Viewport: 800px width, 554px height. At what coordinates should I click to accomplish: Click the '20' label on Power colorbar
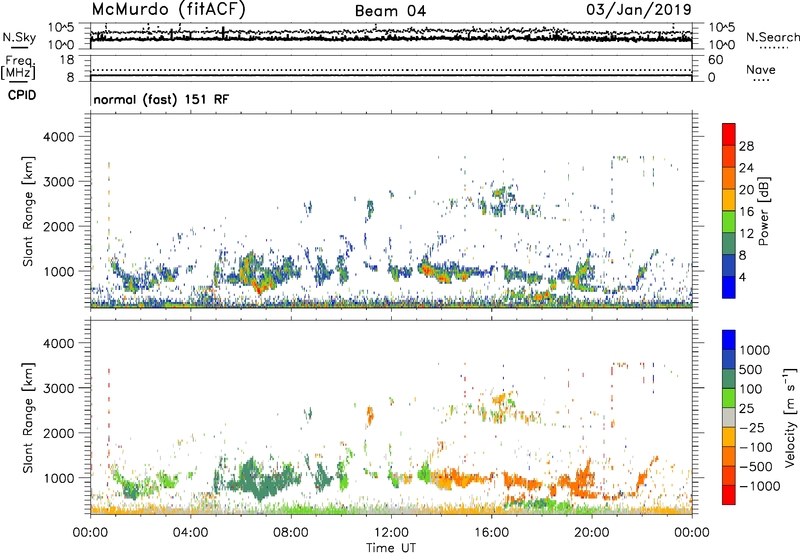746,190
